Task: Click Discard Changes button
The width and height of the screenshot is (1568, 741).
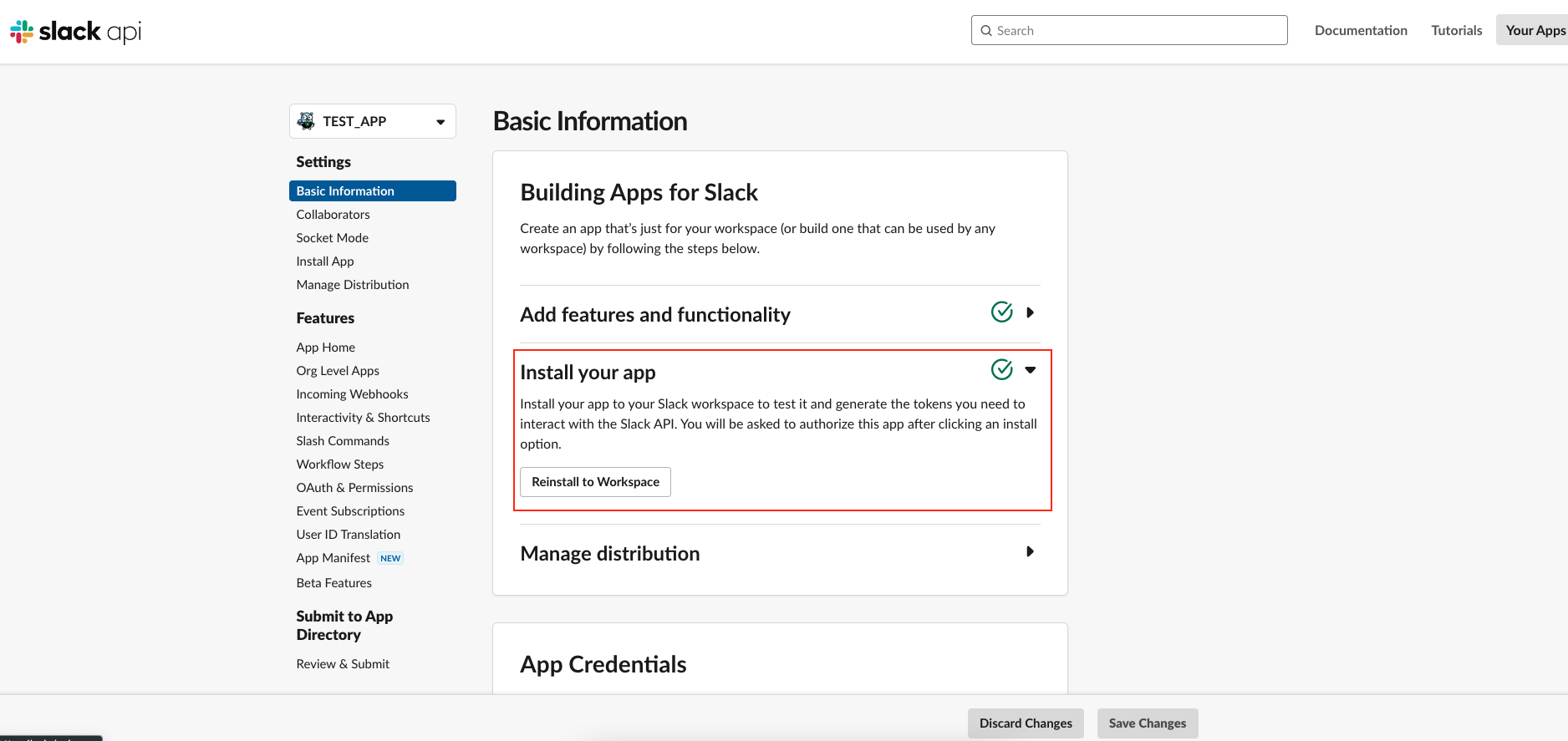Action: point(1026,723)
